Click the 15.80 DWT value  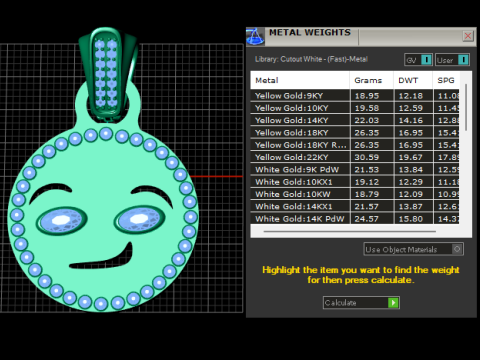pyautogui.click(x=411, y=219)
